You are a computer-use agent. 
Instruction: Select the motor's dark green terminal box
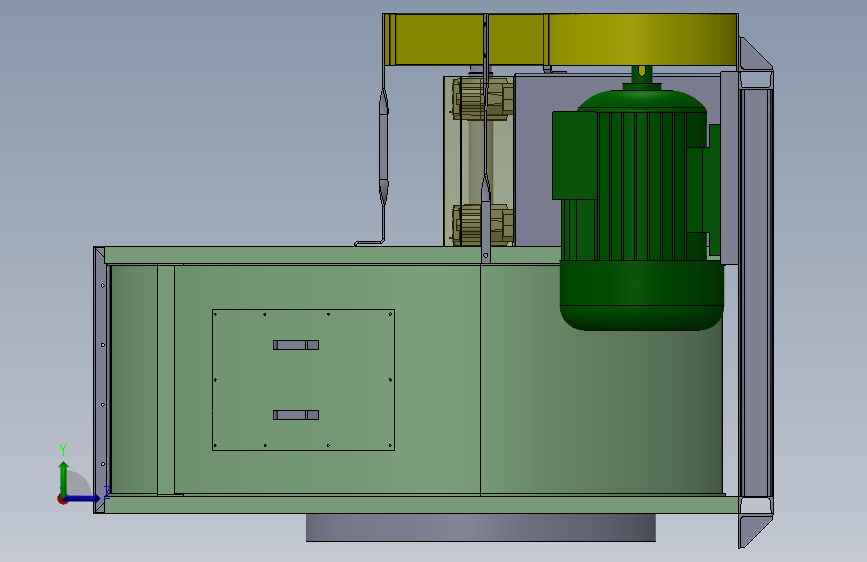[x=574, y=155]
